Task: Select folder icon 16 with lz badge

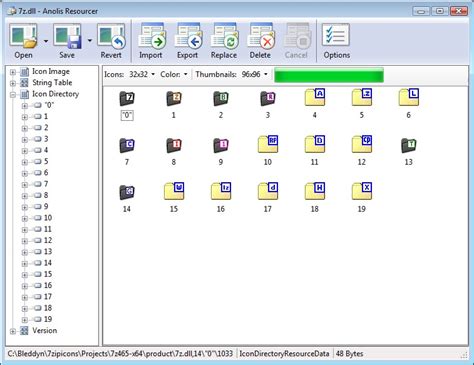Action: (221, 191)
